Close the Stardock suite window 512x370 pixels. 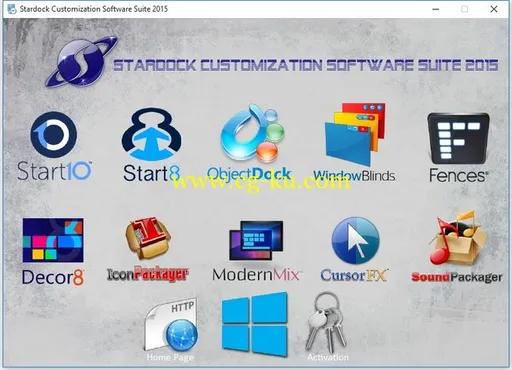coord(494,9)
